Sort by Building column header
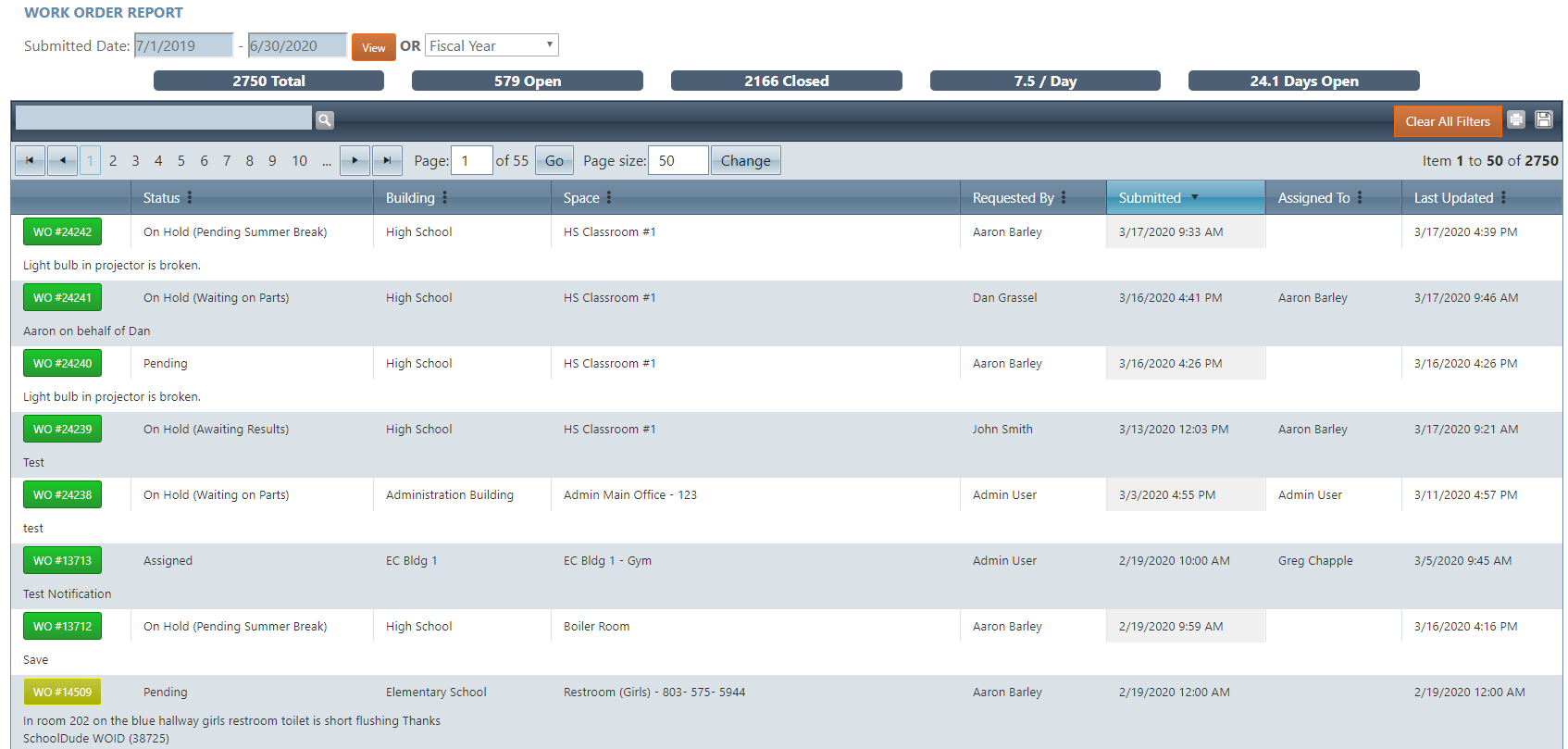This screenshot has height=749, width=1568. (x=410, y=197)
